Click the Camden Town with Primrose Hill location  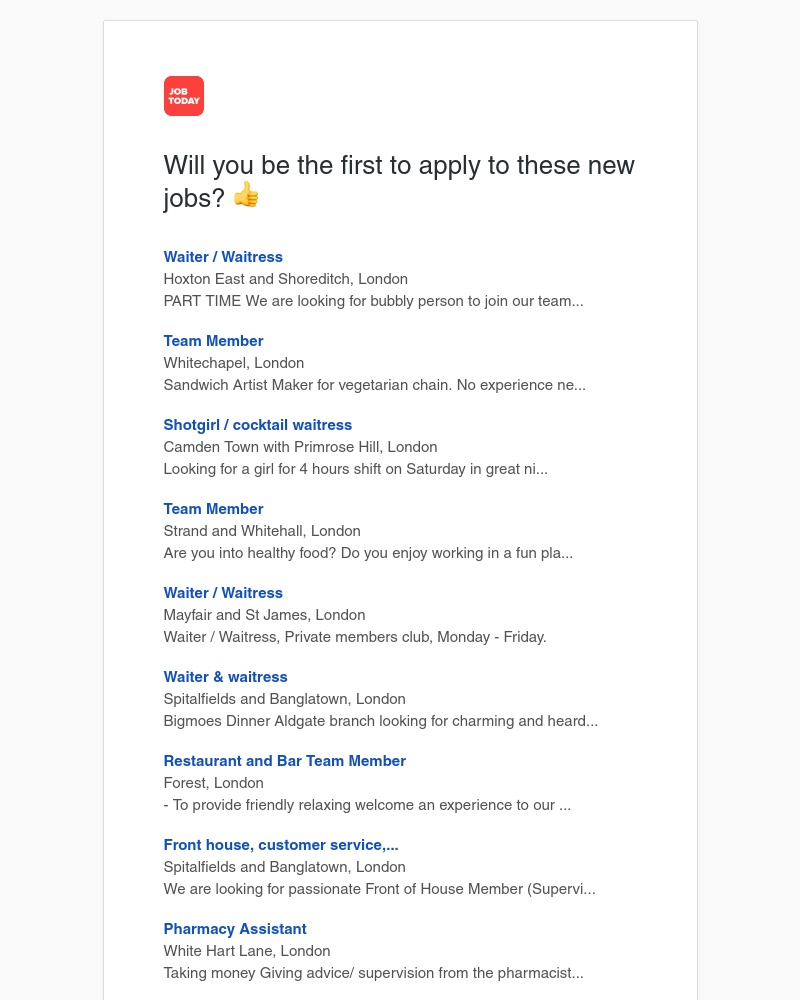[x=300, y=447]
